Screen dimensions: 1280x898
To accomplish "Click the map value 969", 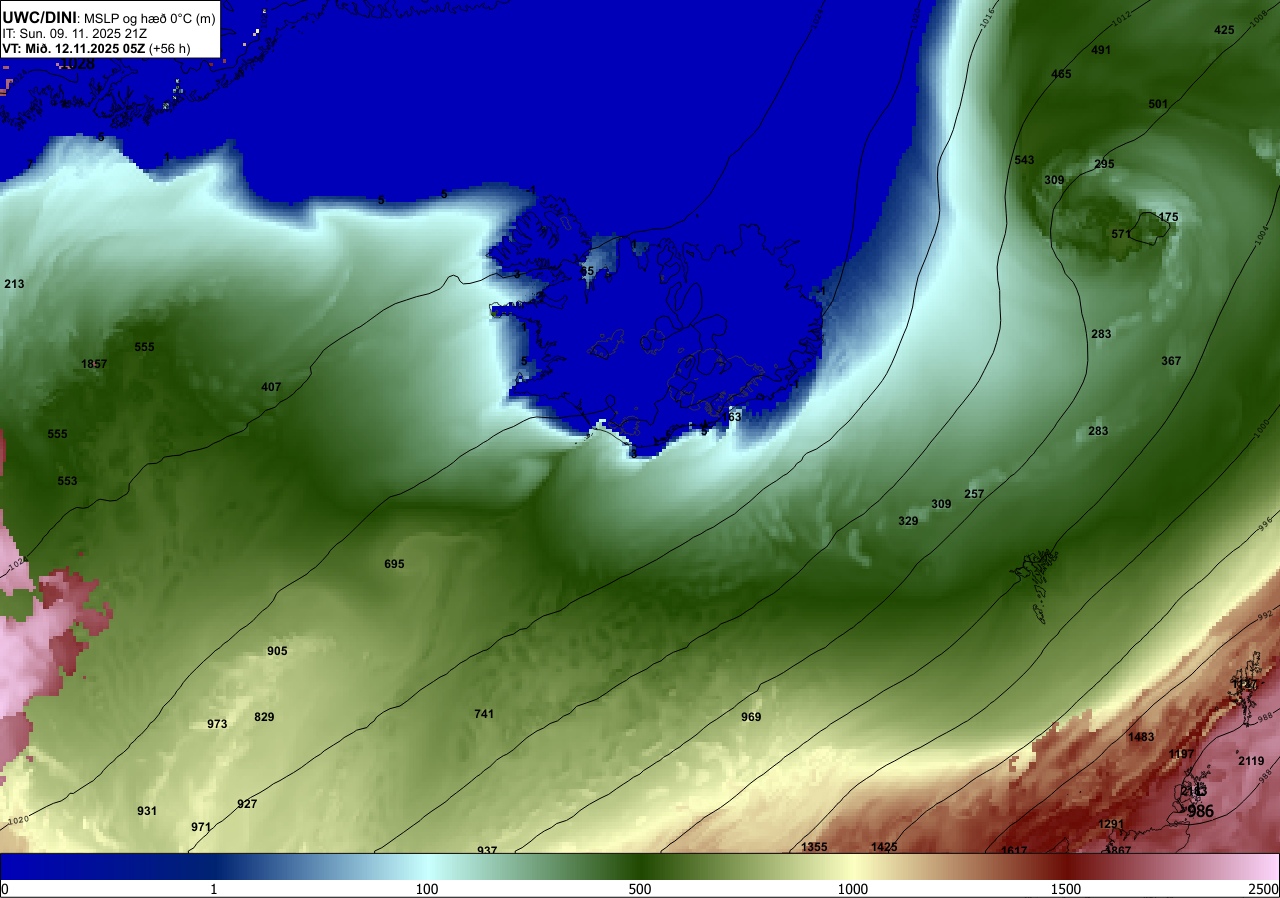I will [x=751, y=717].
